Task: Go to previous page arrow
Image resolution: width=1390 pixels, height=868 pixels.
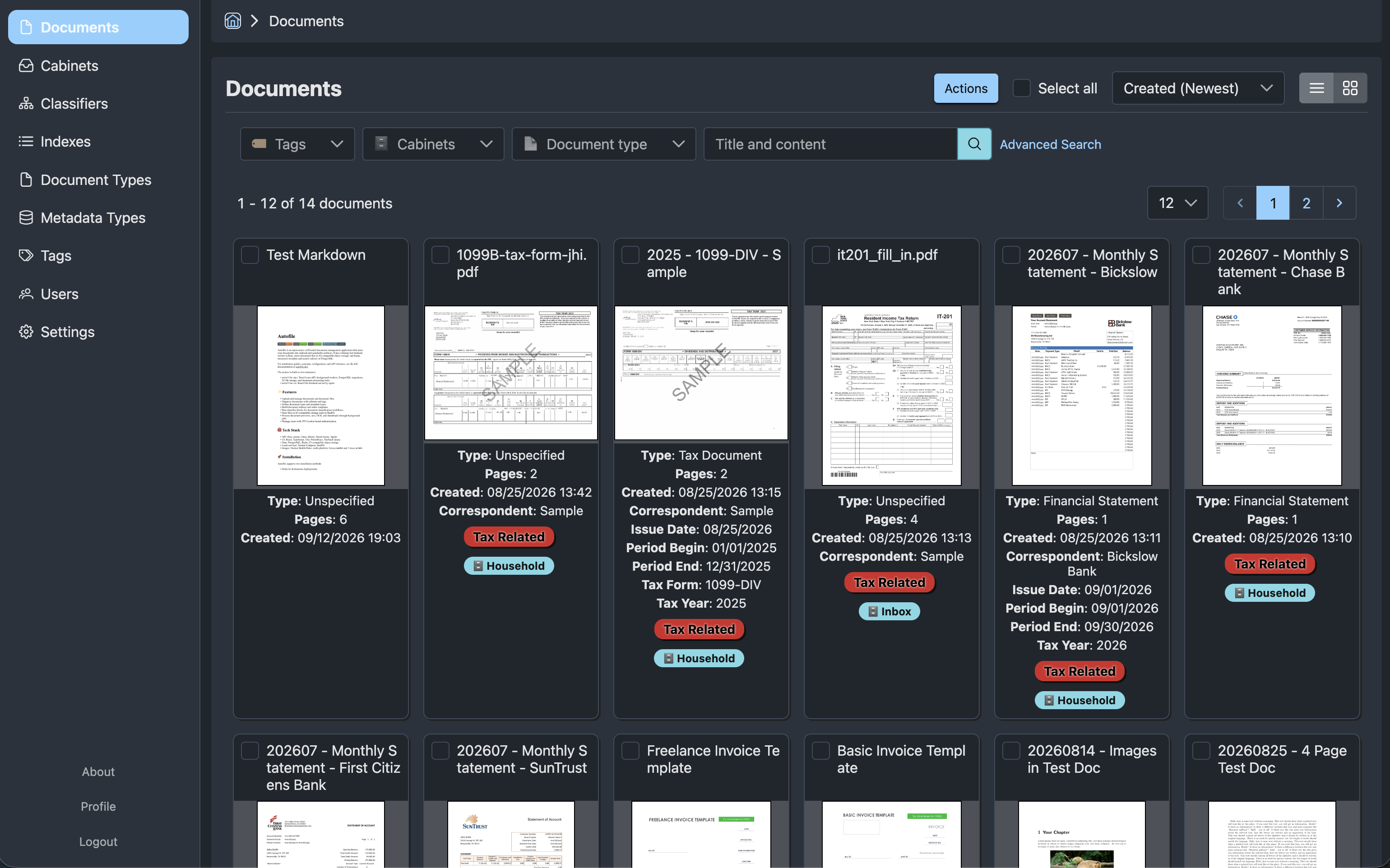Action: tap(1240, 203)
